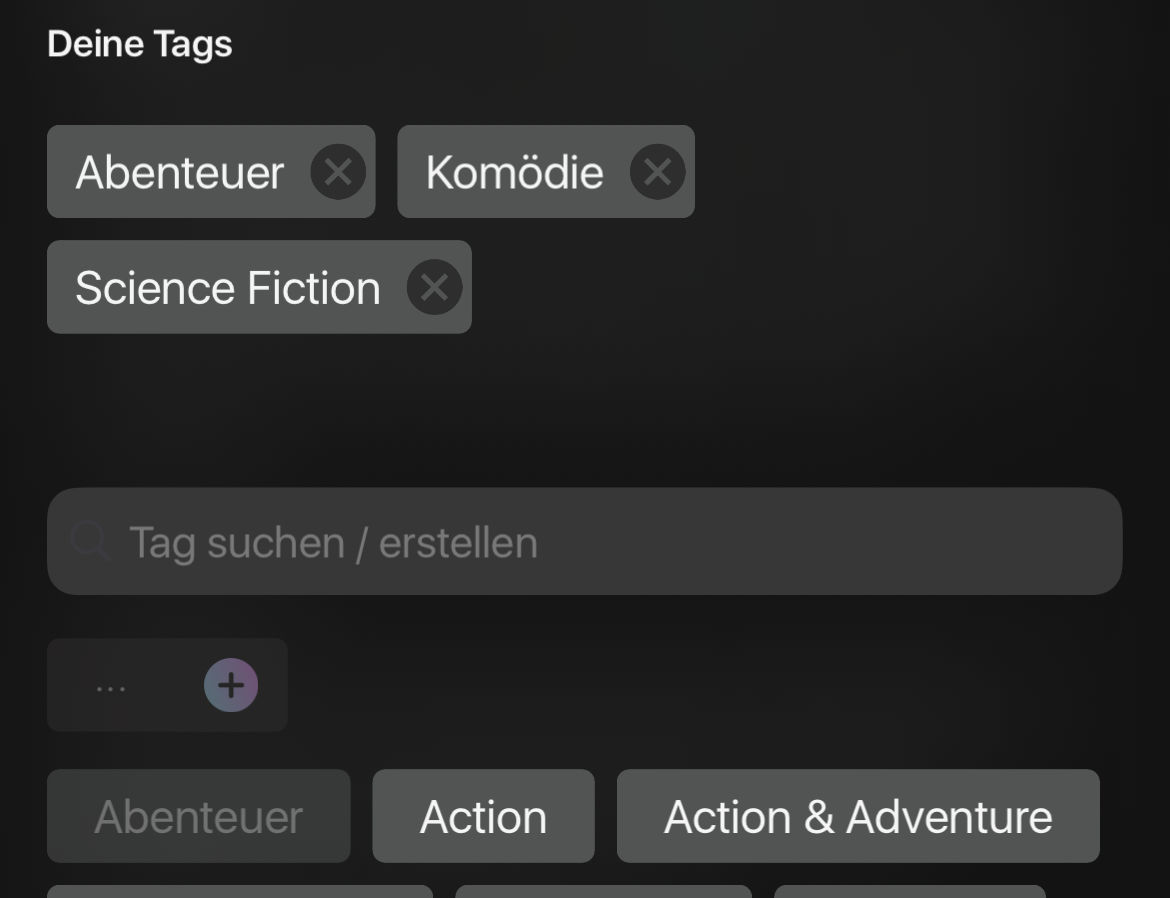Remove the Abenteuer tag via its X icon
This screenshot has height=898, width=1170.
coord(338,172)
